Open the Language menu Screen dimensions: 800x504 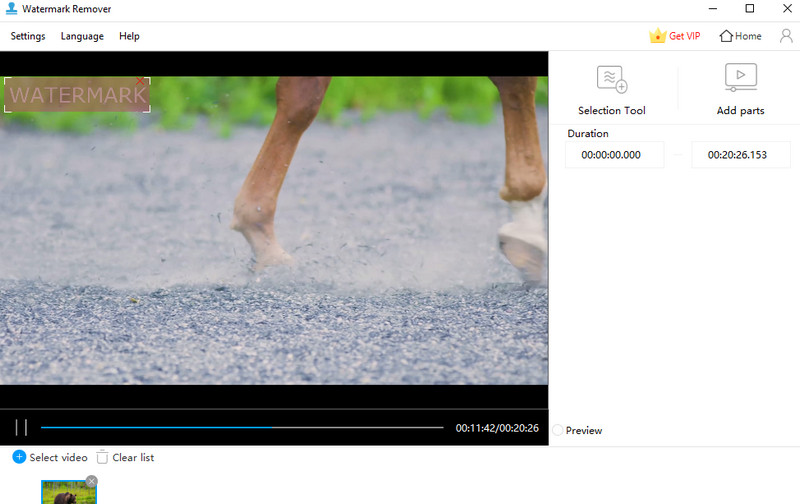coord(82,36)
